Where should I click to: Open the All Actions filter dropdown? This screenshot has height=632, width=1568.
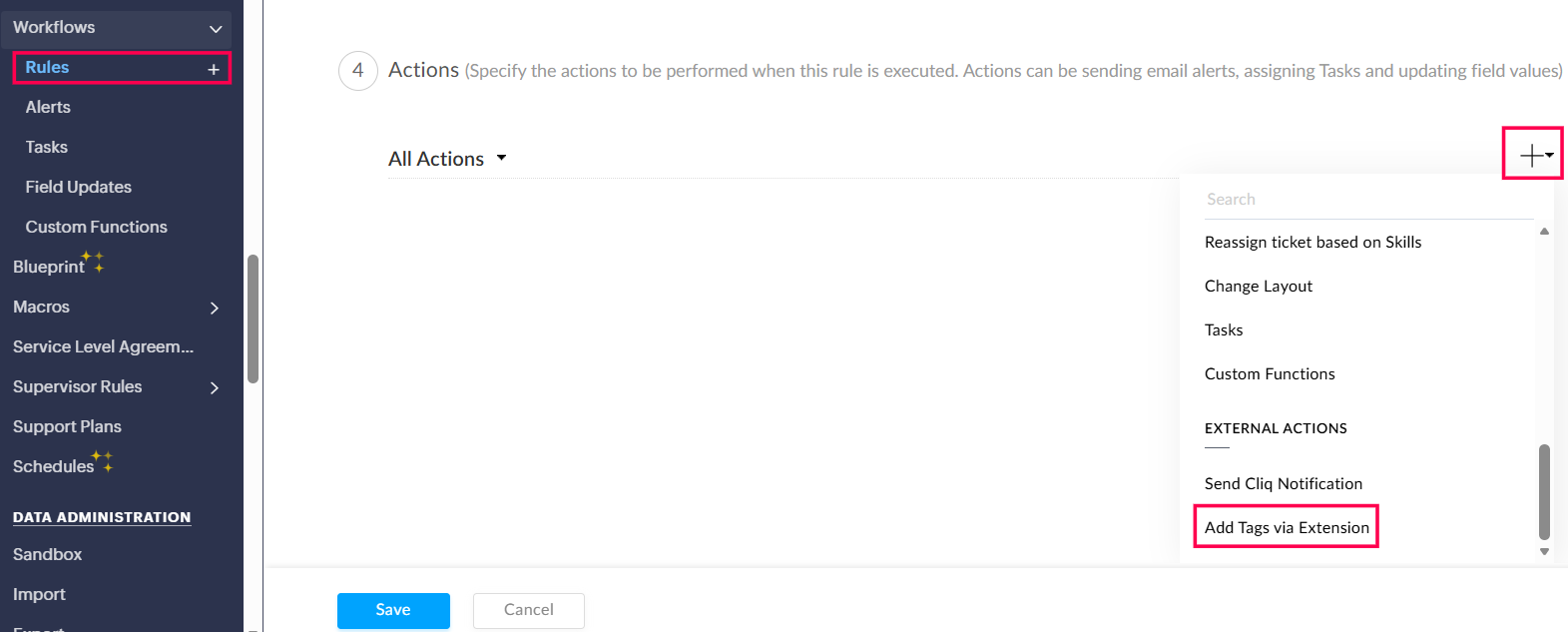448,159
